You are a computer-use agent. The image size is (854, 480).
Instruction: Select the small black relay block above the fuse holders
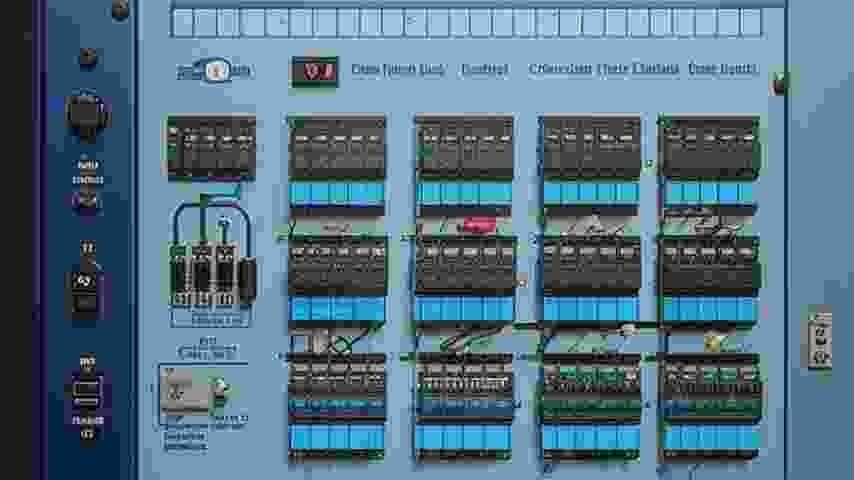point(211,147)
